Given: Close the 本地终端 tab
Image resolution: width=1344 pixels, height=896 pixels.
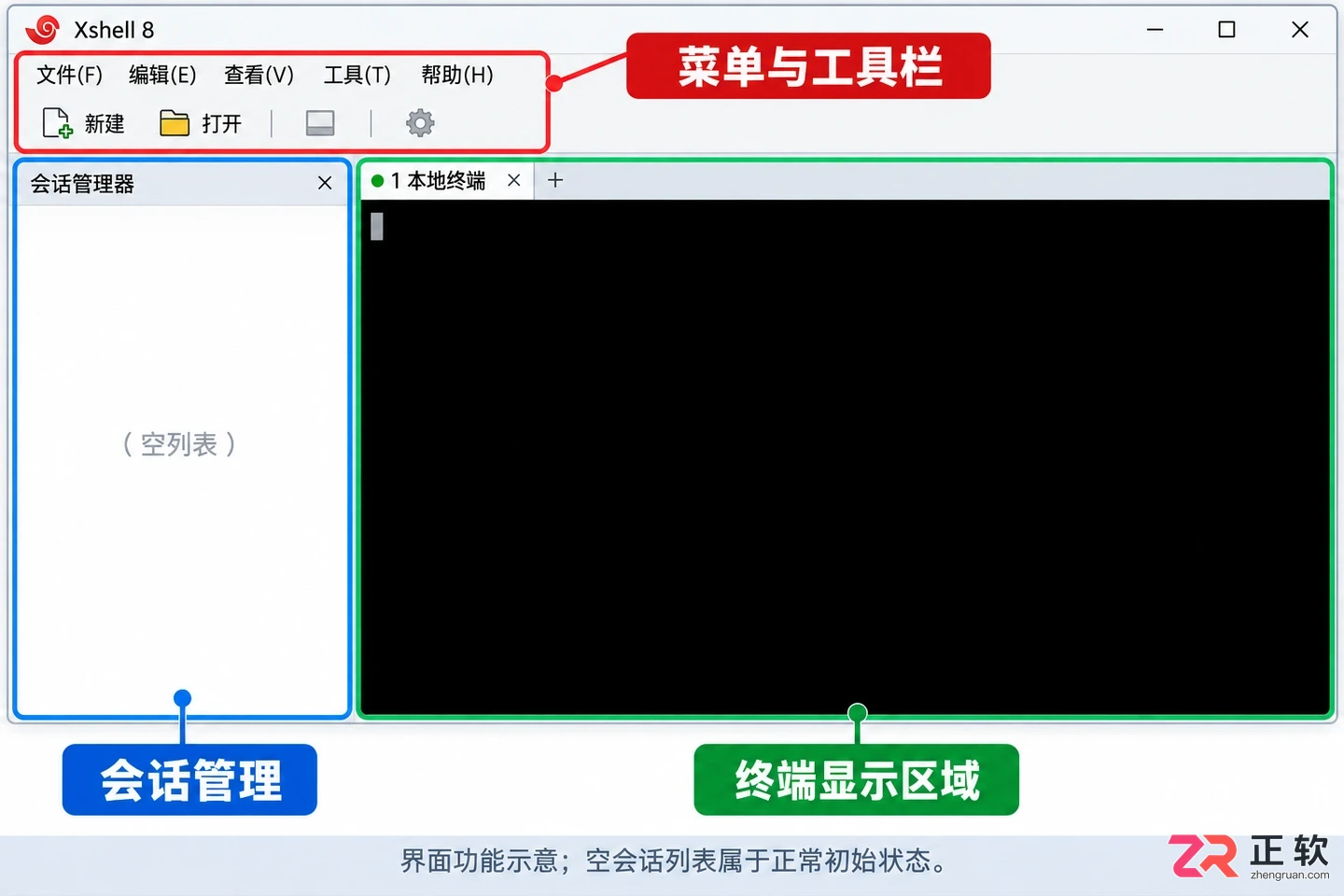Looking at the screenshot, I should point(514,180).
